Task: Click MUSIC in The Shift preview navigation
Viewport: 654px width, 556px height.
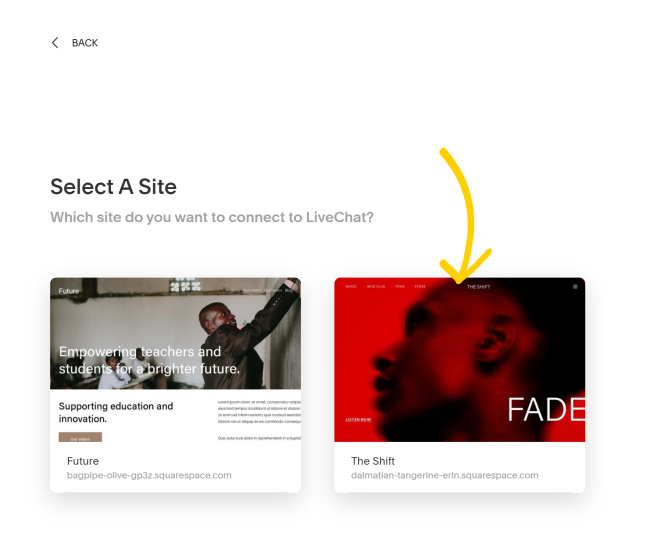Action: point(351,287)
